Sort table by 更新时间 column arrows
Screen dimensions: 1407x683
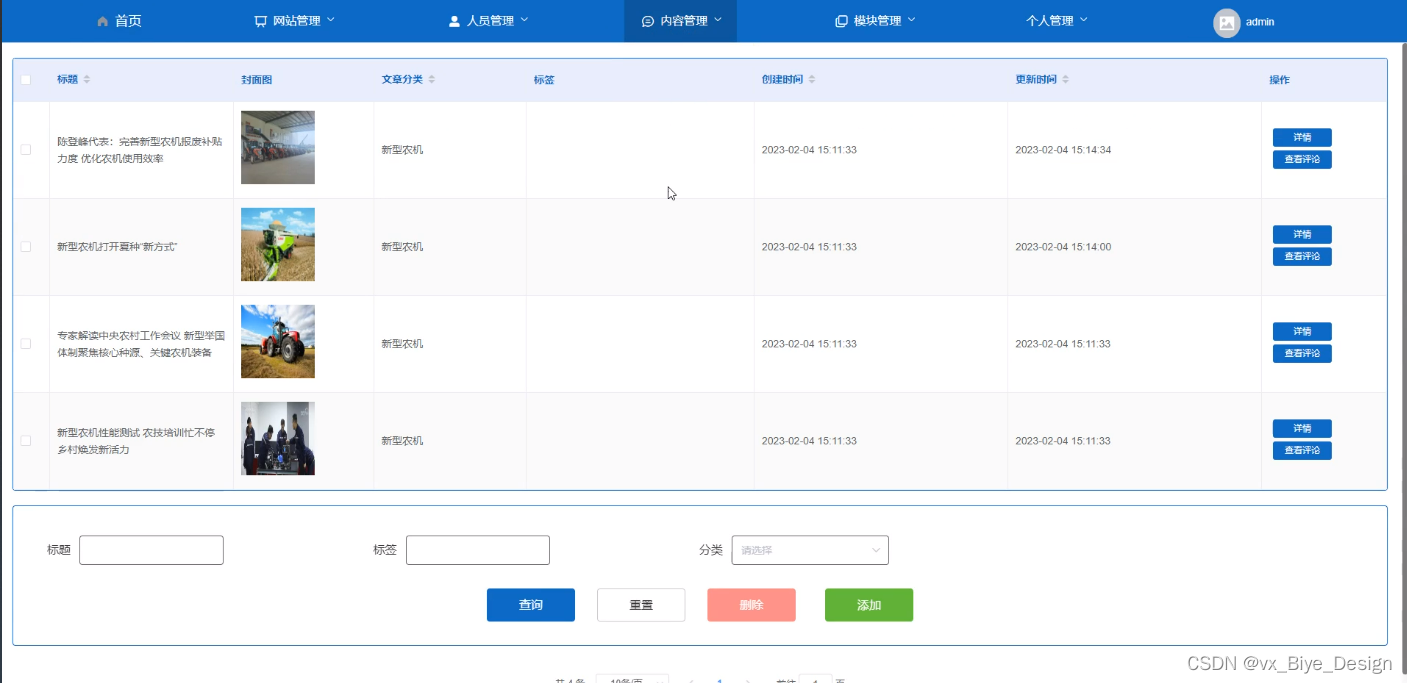tap(1066, 79)
